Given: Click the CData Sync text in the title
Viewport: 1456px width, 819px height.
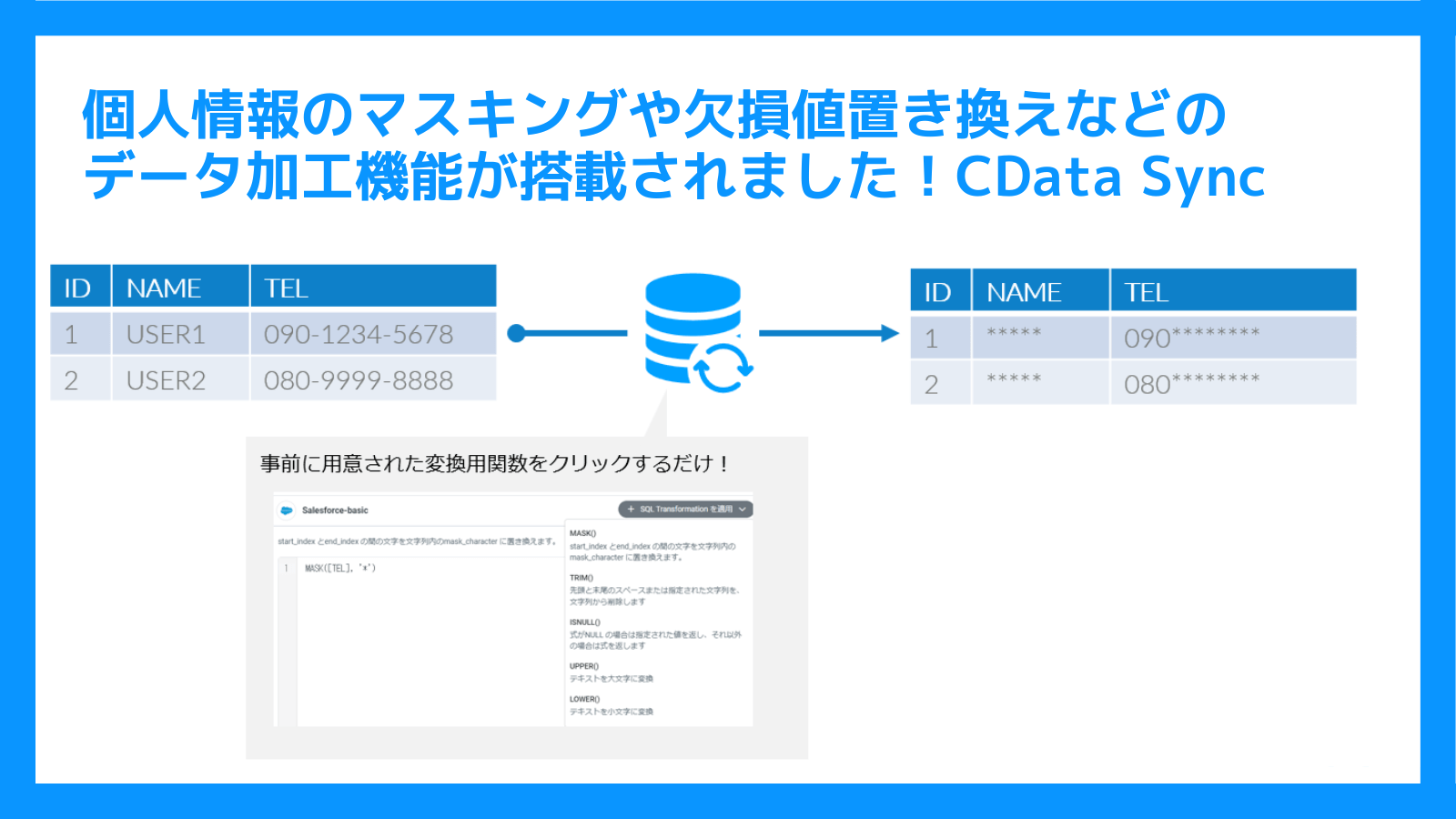Looking at the screenshot, I should (x=1110, y=177).
